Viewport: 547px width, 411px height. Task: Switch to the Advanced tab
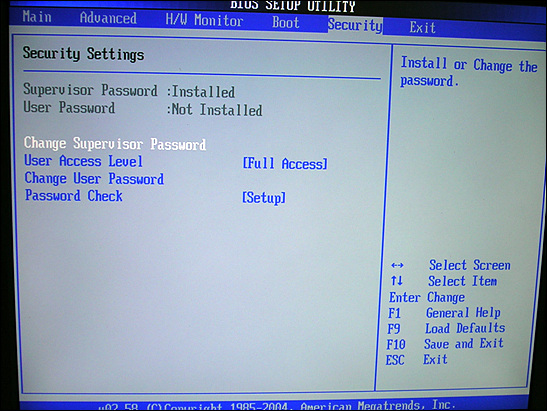pos(108,18)
